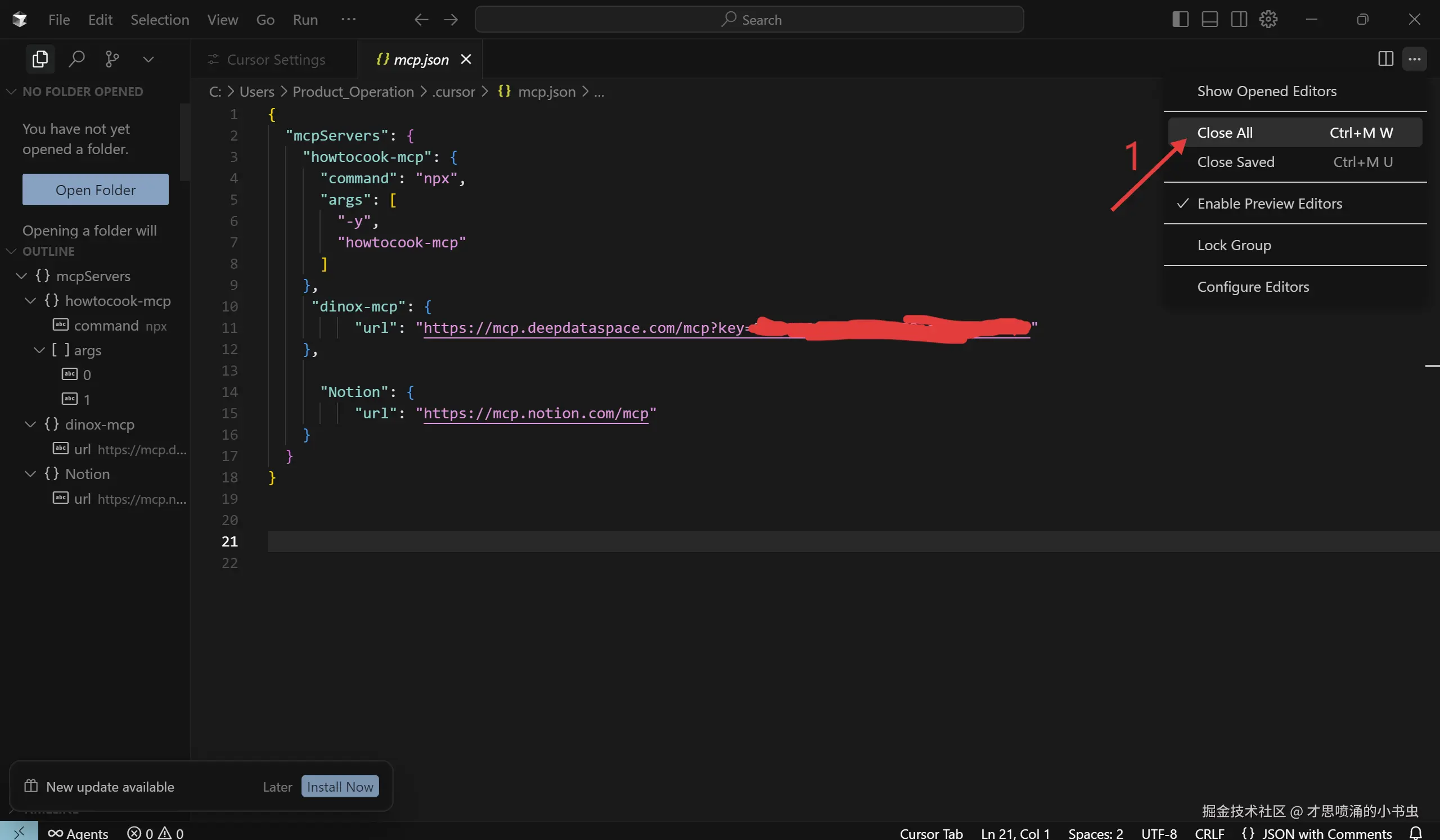The image size is (1440, 840).
Task: Select Lock Group menu option
Action: [1234, 246]
